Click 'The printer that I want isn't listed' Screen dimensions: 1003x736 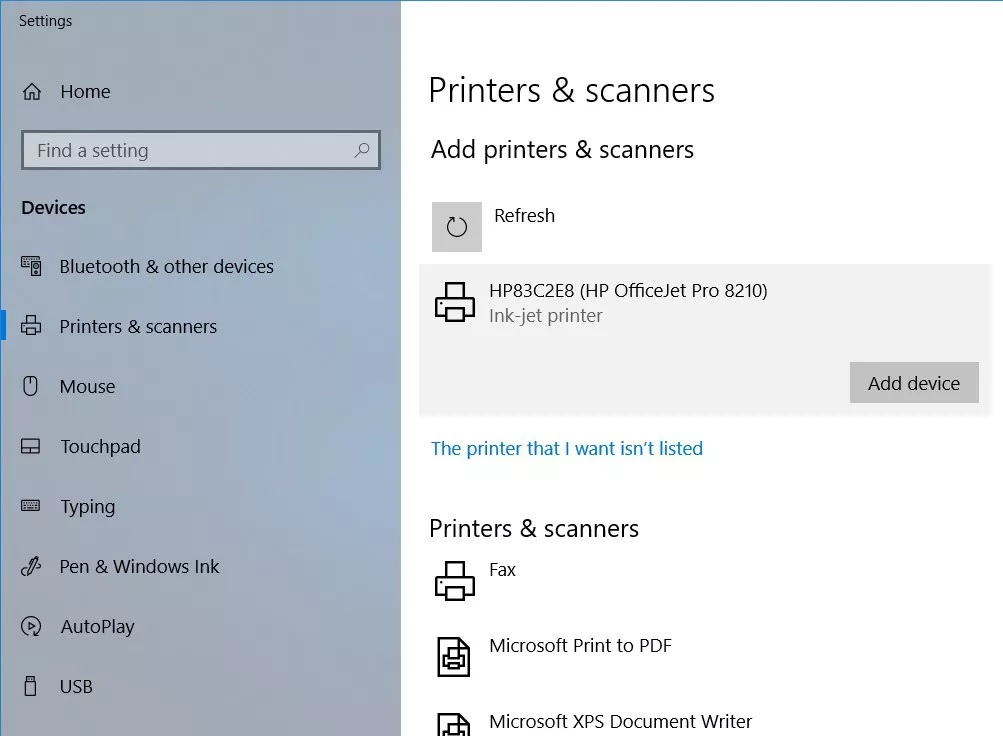point(566,449)
